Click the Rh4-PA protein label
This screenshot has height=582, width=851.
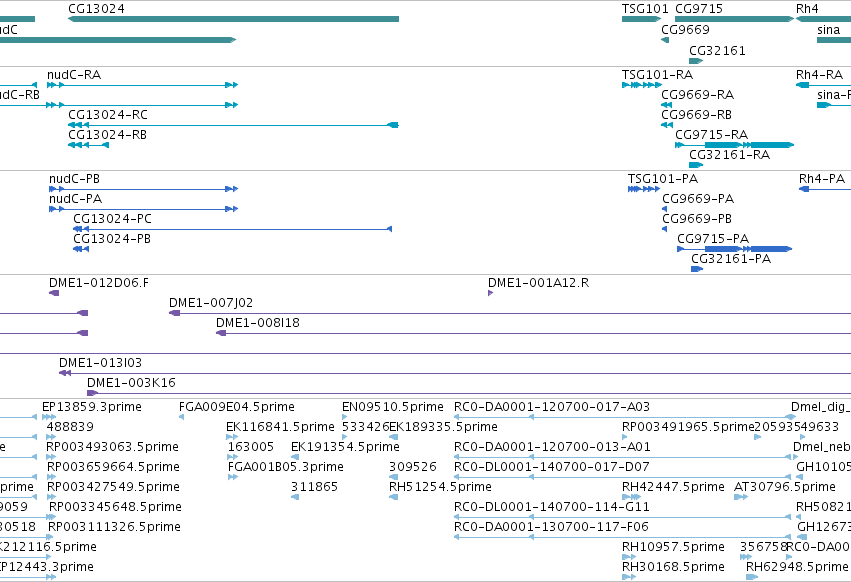[x=822, y=179]
